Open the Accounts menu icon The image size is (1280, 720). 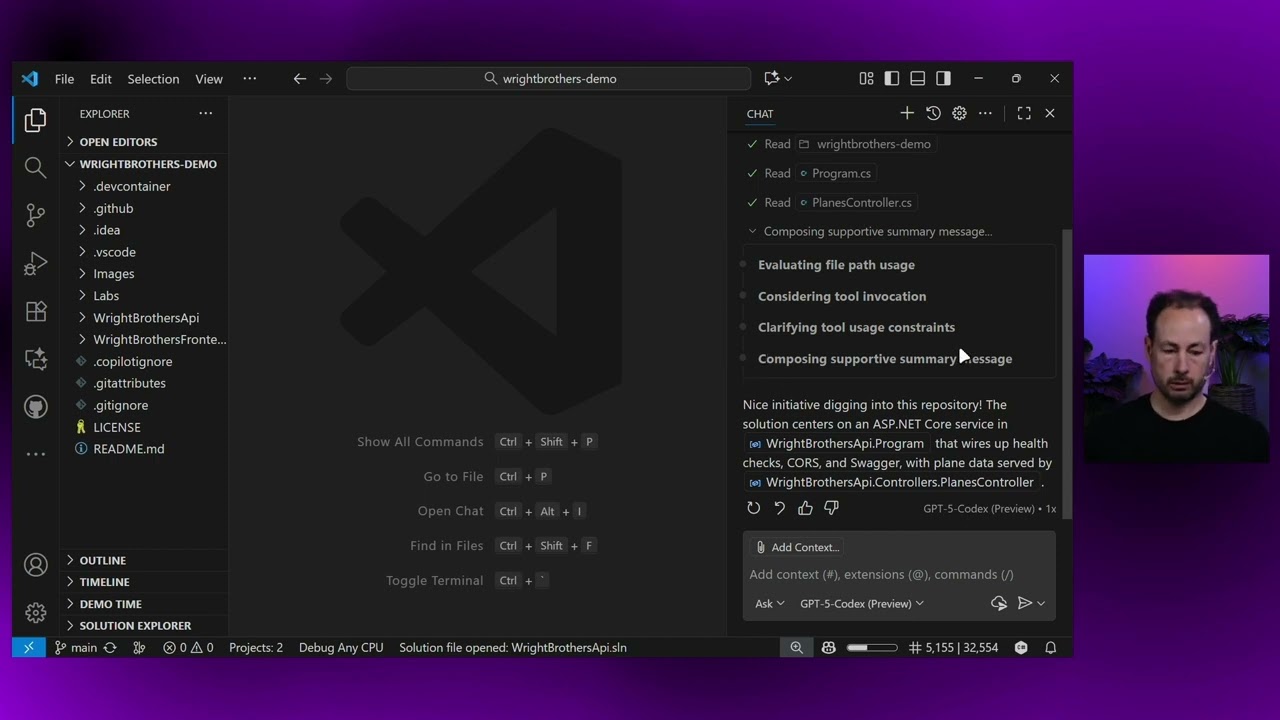[x=35, y=565]
